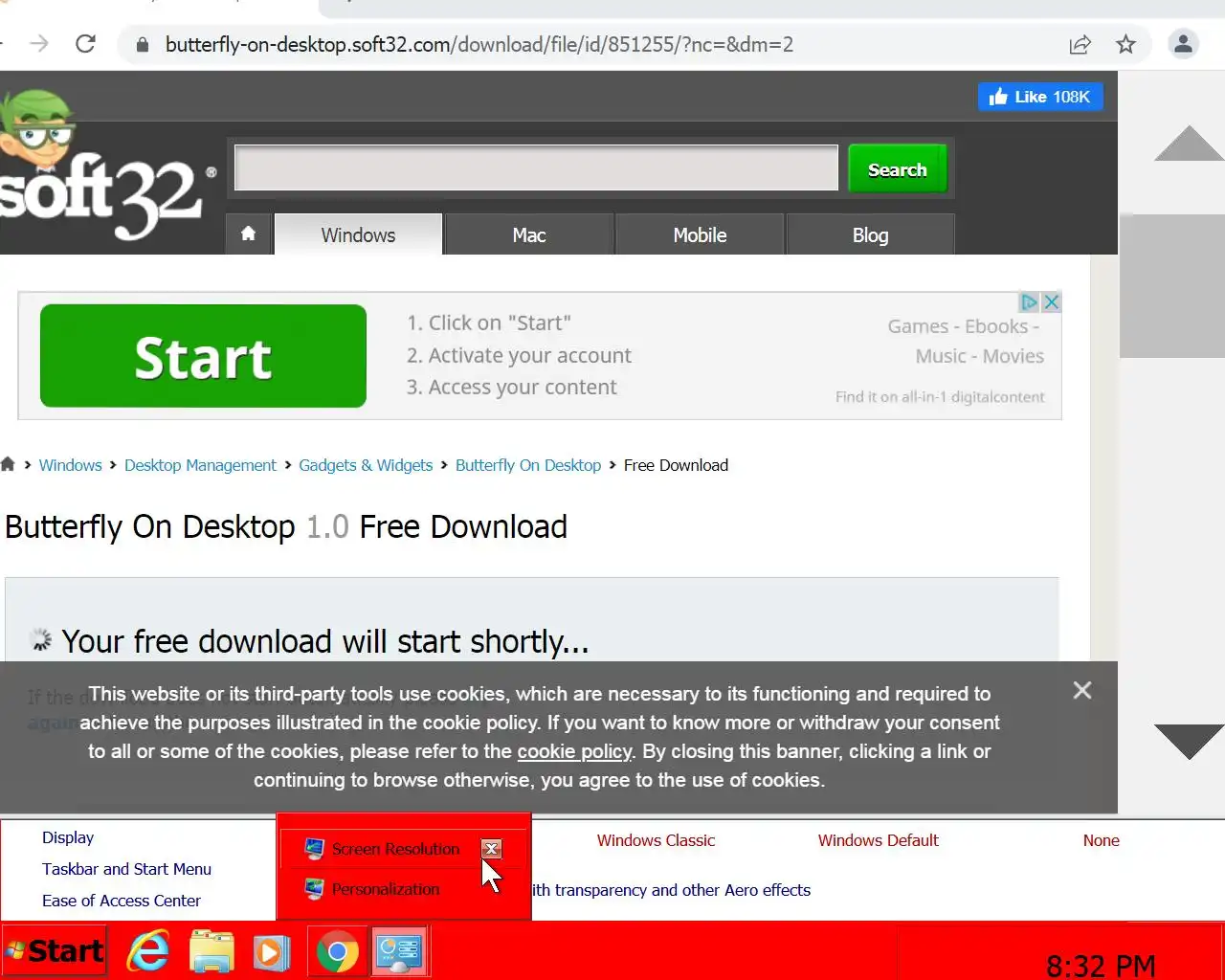Open File Explorer folder from the taskbar
Viewport: 1225px width, 980px height.
tap(212, 951)
